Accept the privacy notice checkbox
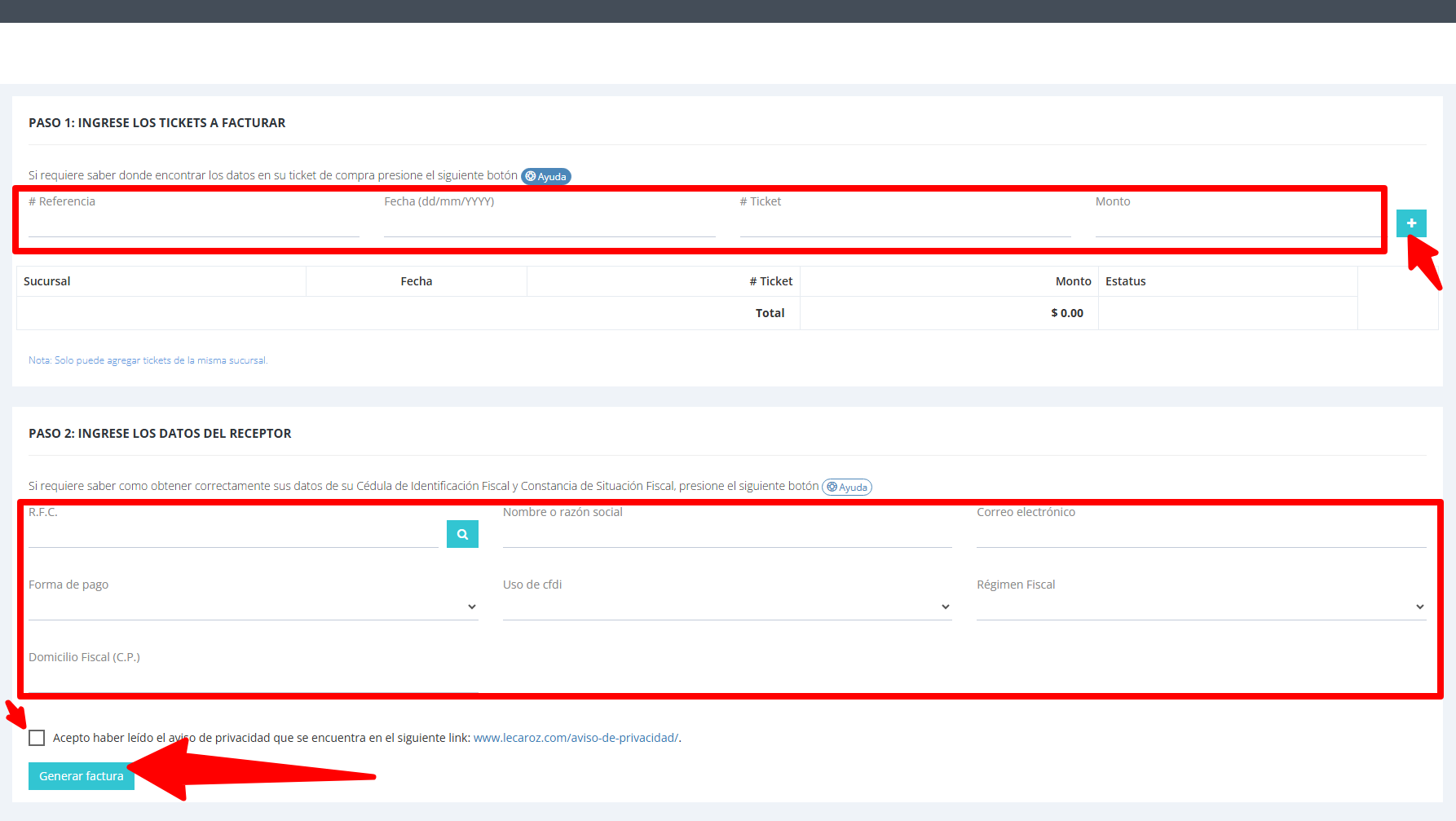Image resolution: width=1456 pixels, height=821 pixels. (37, 738)
